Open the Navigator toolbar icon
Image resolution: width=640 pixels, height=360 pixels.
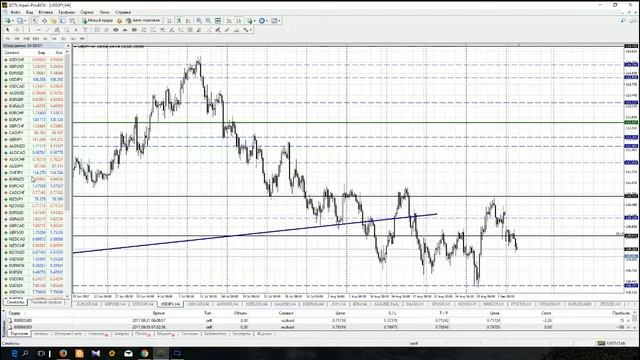pos(53,20)
